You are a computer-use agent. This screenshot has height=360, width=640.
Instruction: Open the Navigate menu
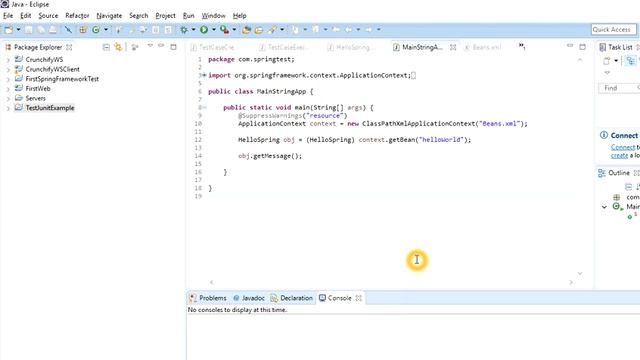click(109, 16)
